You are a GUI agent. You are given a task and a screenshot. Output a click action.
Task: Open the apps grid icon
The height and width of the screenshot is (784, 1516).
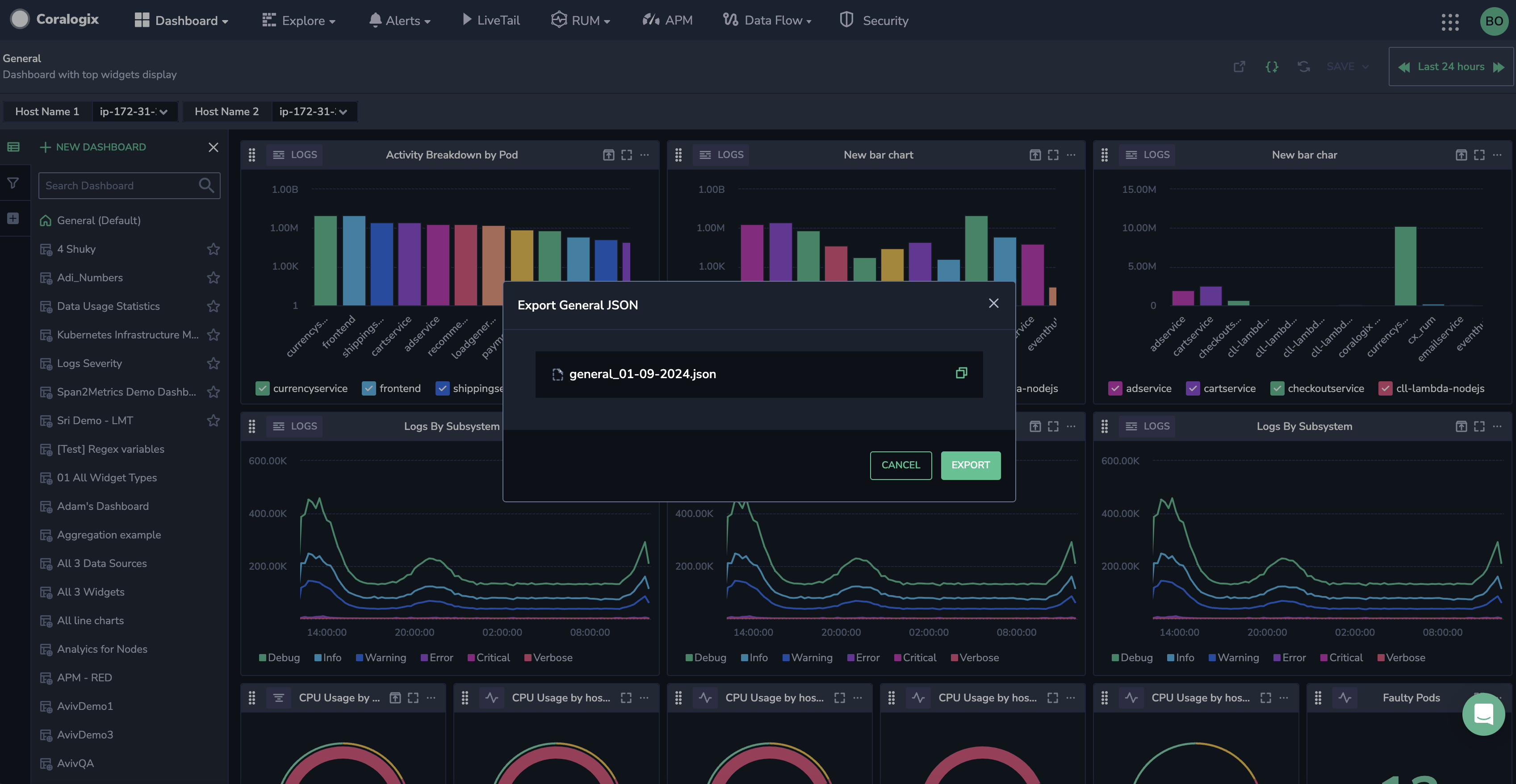pos(1449,22)
